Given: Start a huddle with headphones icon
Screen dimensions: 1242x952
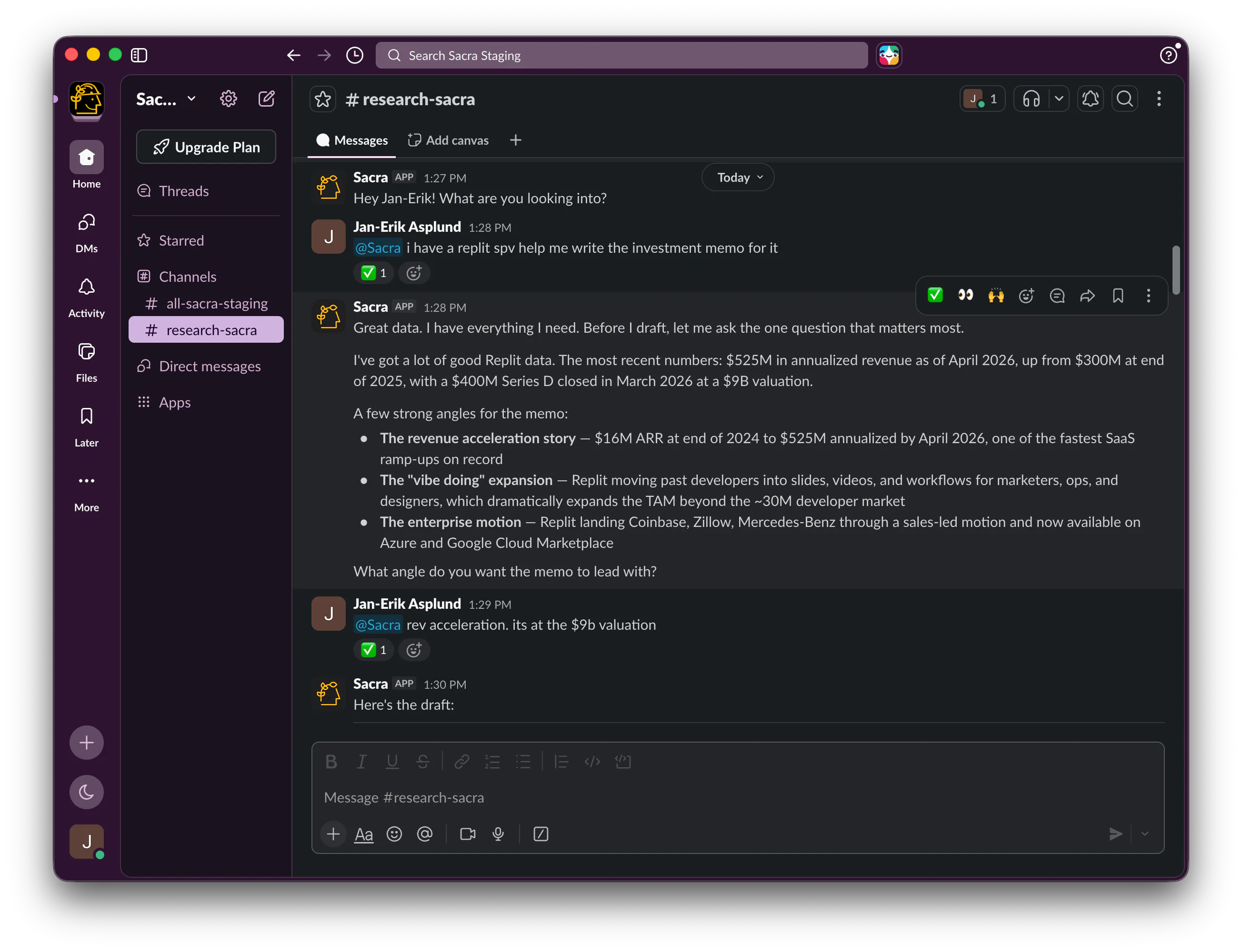Looking at the screenshot, I should coord(1031,99).
